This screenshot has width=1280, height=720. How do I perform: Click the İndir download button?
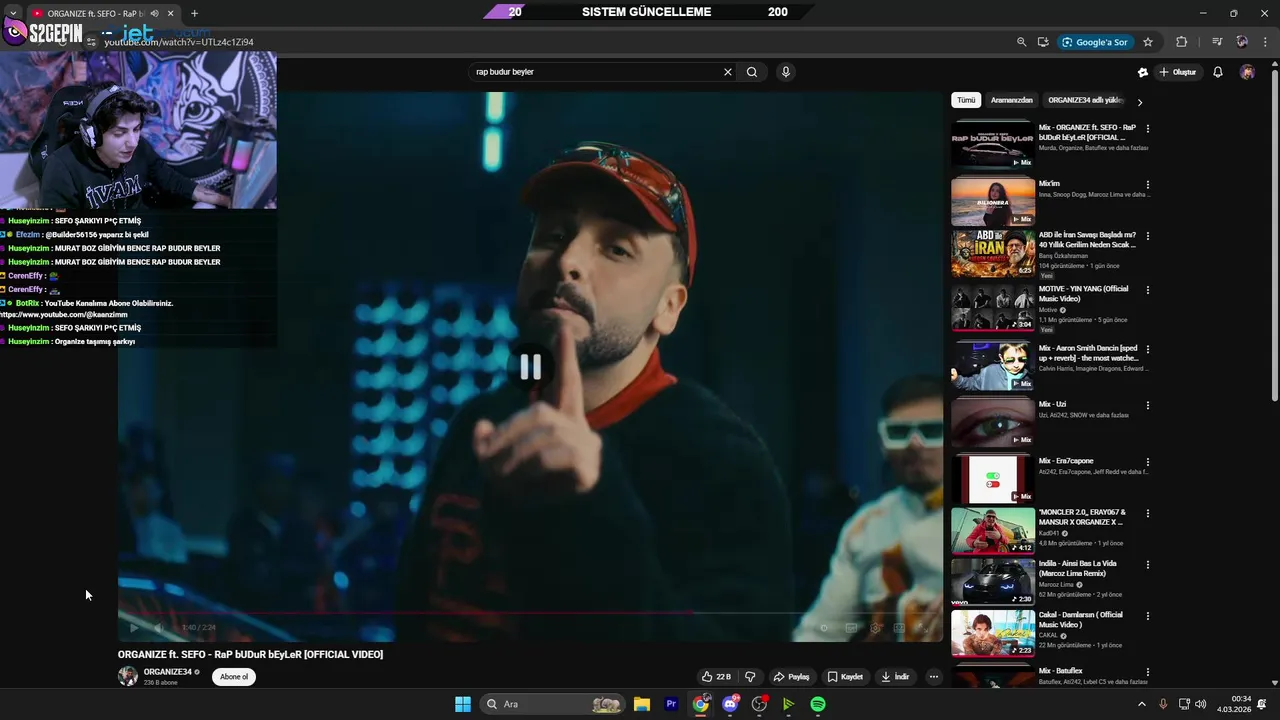click(x=895, y=677)
